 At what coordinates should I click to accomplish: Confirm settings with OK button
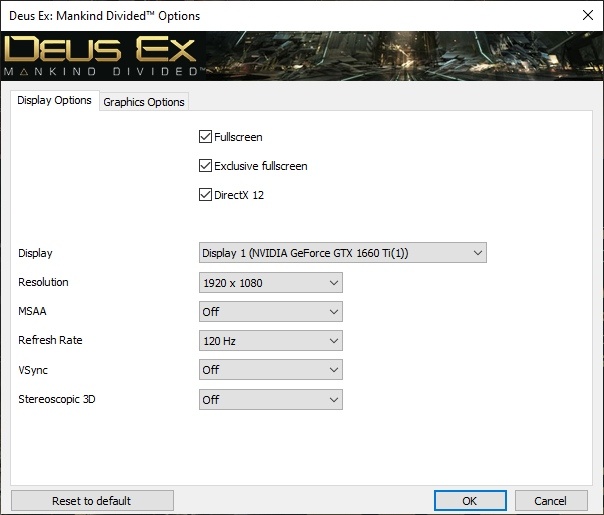pyautogui.click(x=470, y=501)
